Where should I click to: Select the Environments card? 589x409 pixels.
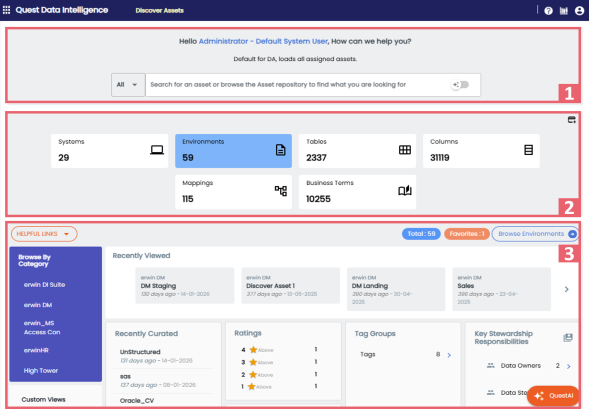click(233, 151)
